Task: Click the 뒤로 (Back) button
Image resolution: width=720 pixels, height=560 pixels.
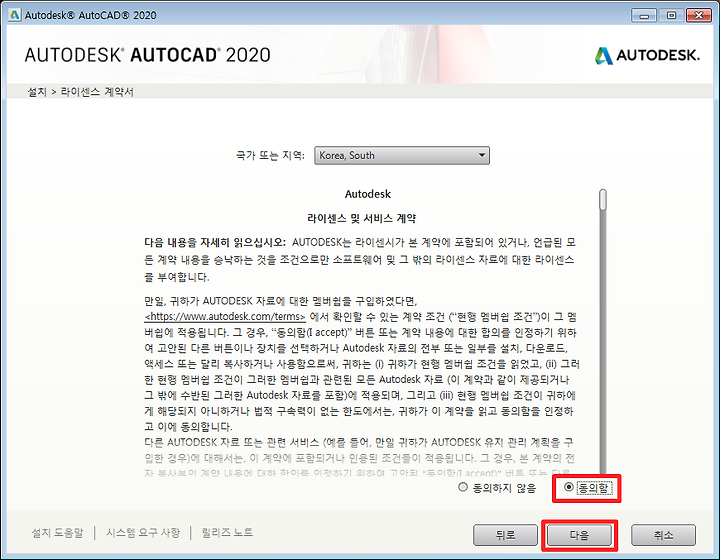Action: (x=505, y=535)
